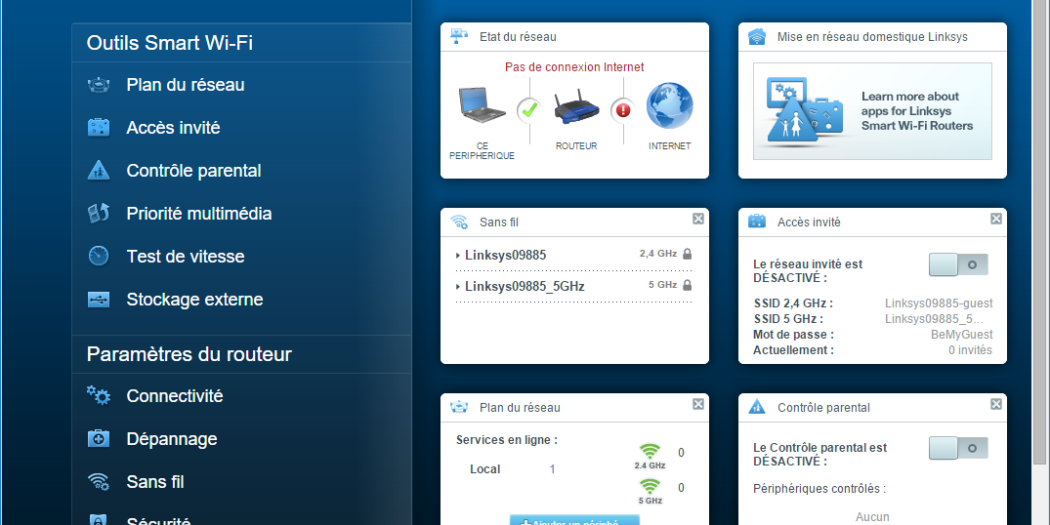Click the router image in Etat du réseau
1050x525 pixels.
pos(575,106)
